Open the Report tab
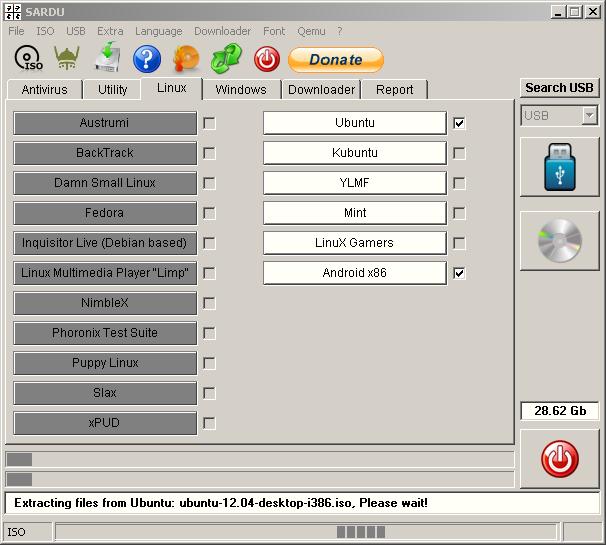 click(394, 90)
